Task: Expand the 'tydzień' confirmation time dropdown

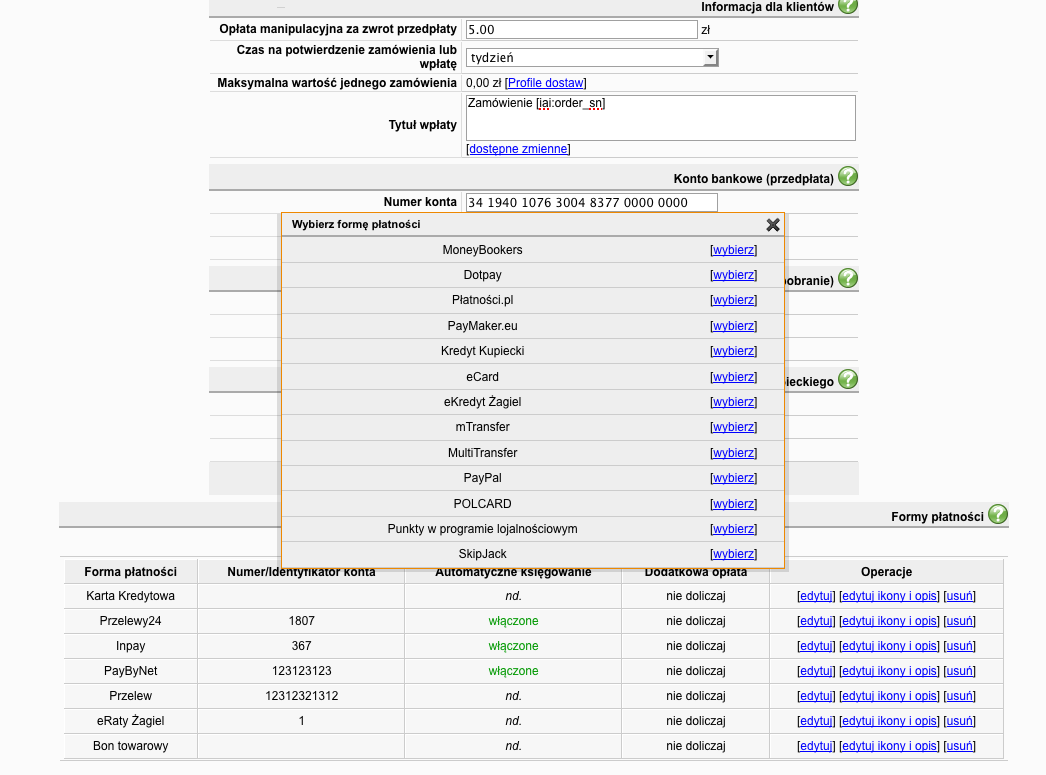Action: pos(710,57)
